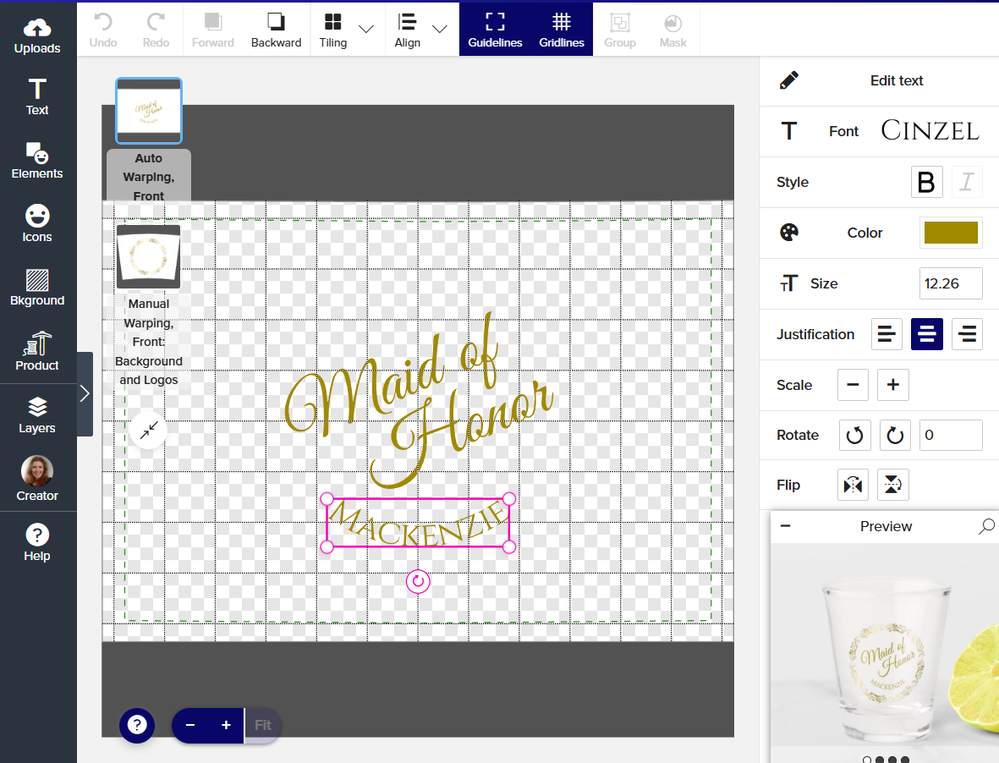Toggle Gridlines off

click(561, 30)
